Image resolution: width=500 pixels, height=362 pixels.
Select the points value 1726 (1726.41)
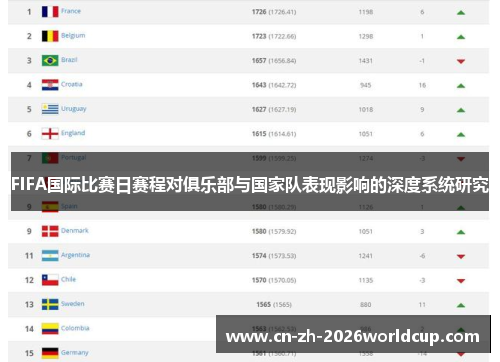[x=274, y=12]
